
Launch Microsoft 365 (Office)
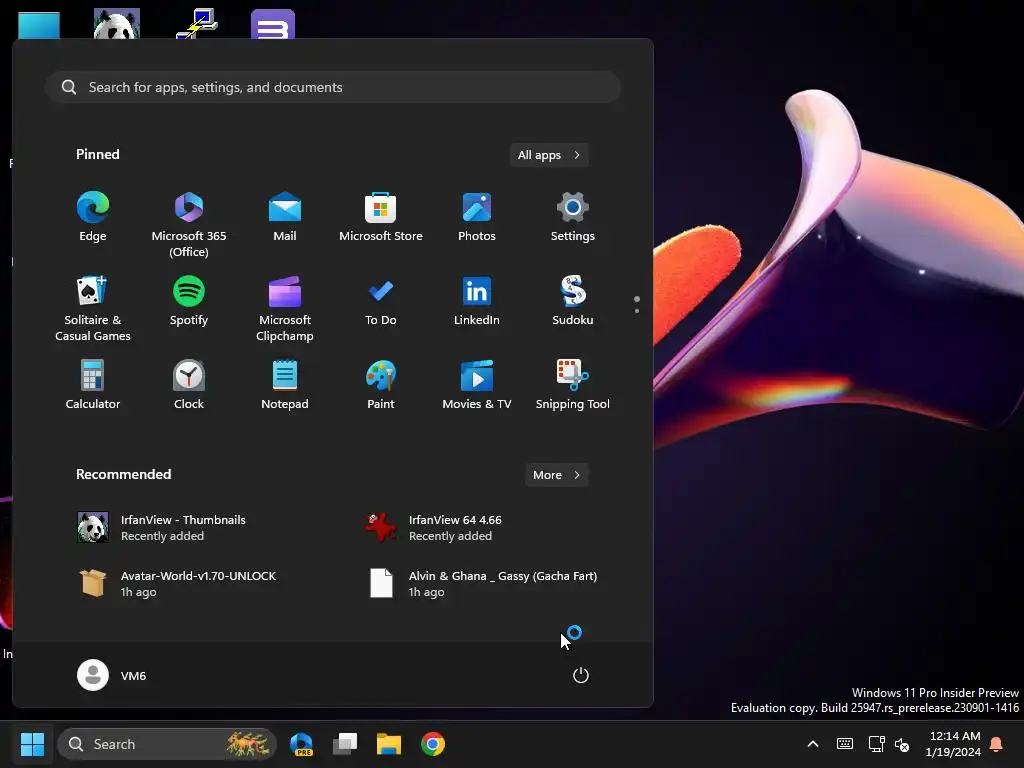tap(189, 224)
